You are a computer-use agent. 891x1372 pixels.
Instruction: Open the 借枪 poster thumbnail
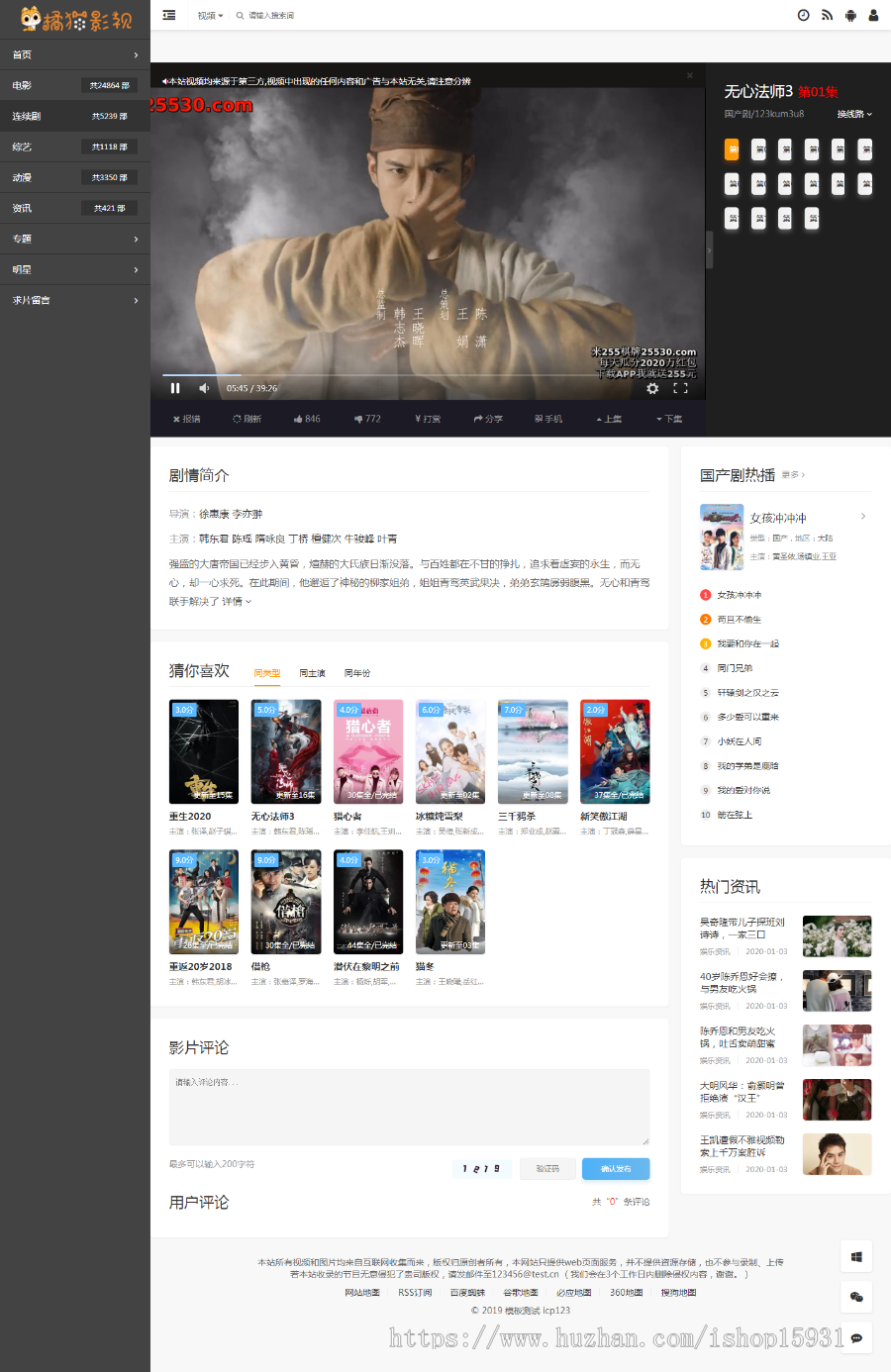(286, 902)
